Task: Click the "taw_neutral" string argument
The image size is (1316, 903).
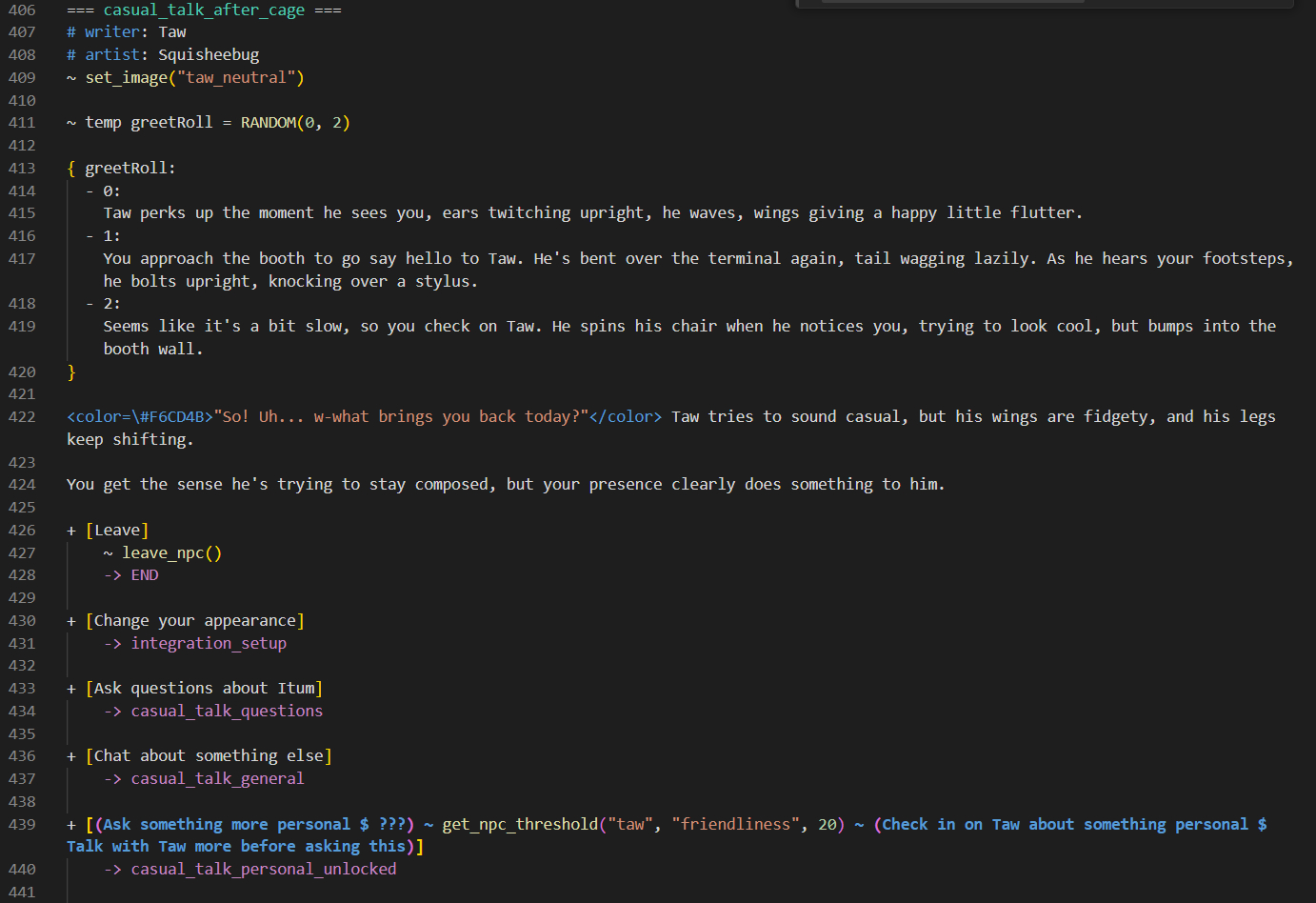Action: pos(236,78)
